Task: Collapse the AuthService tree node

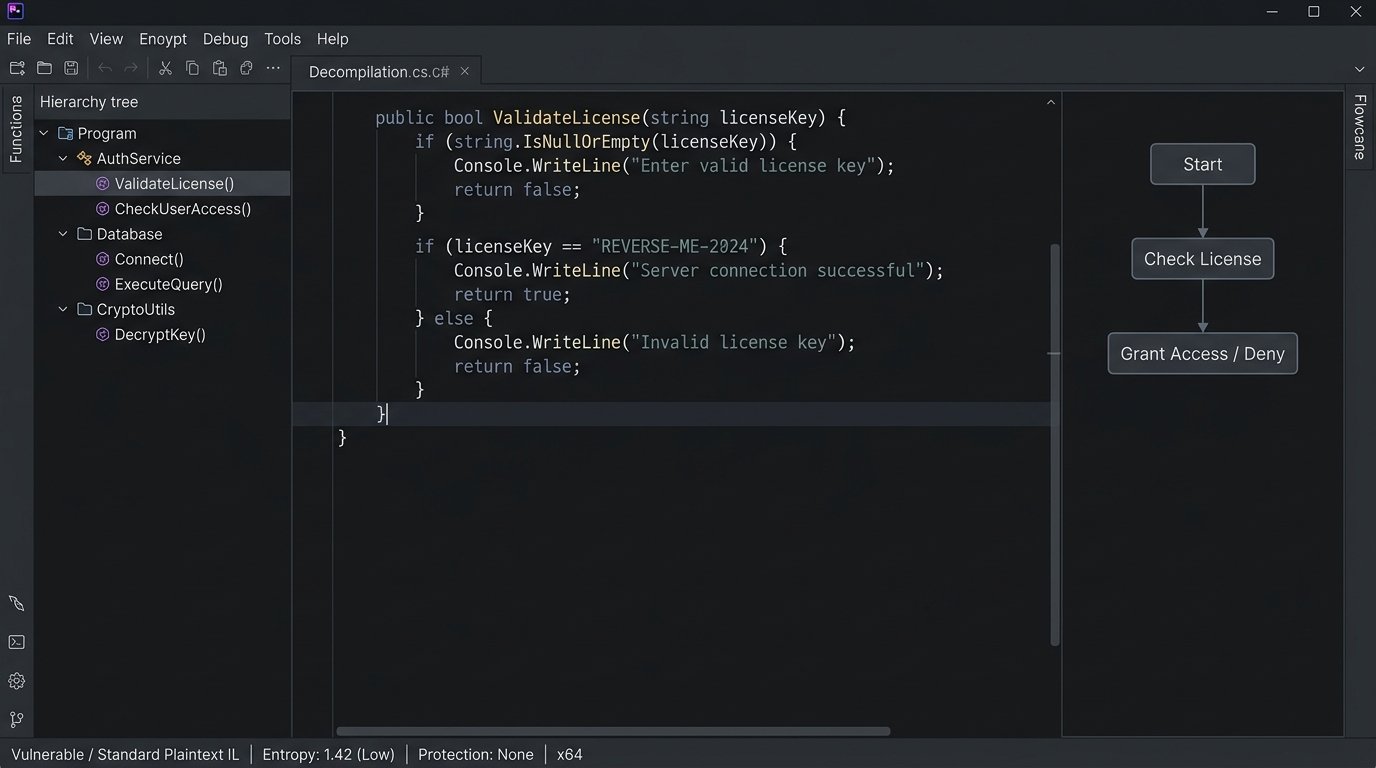Action: (63, 158)
